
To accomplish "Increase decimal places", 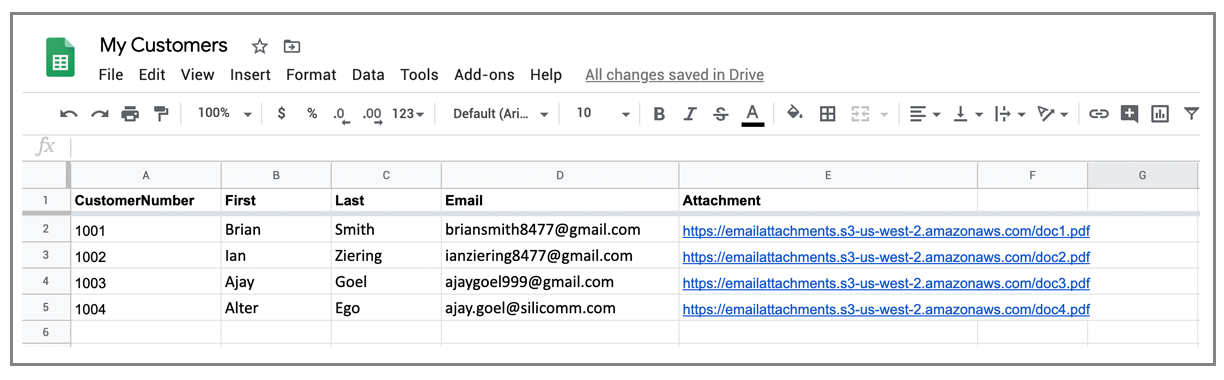I will [373, 115].
